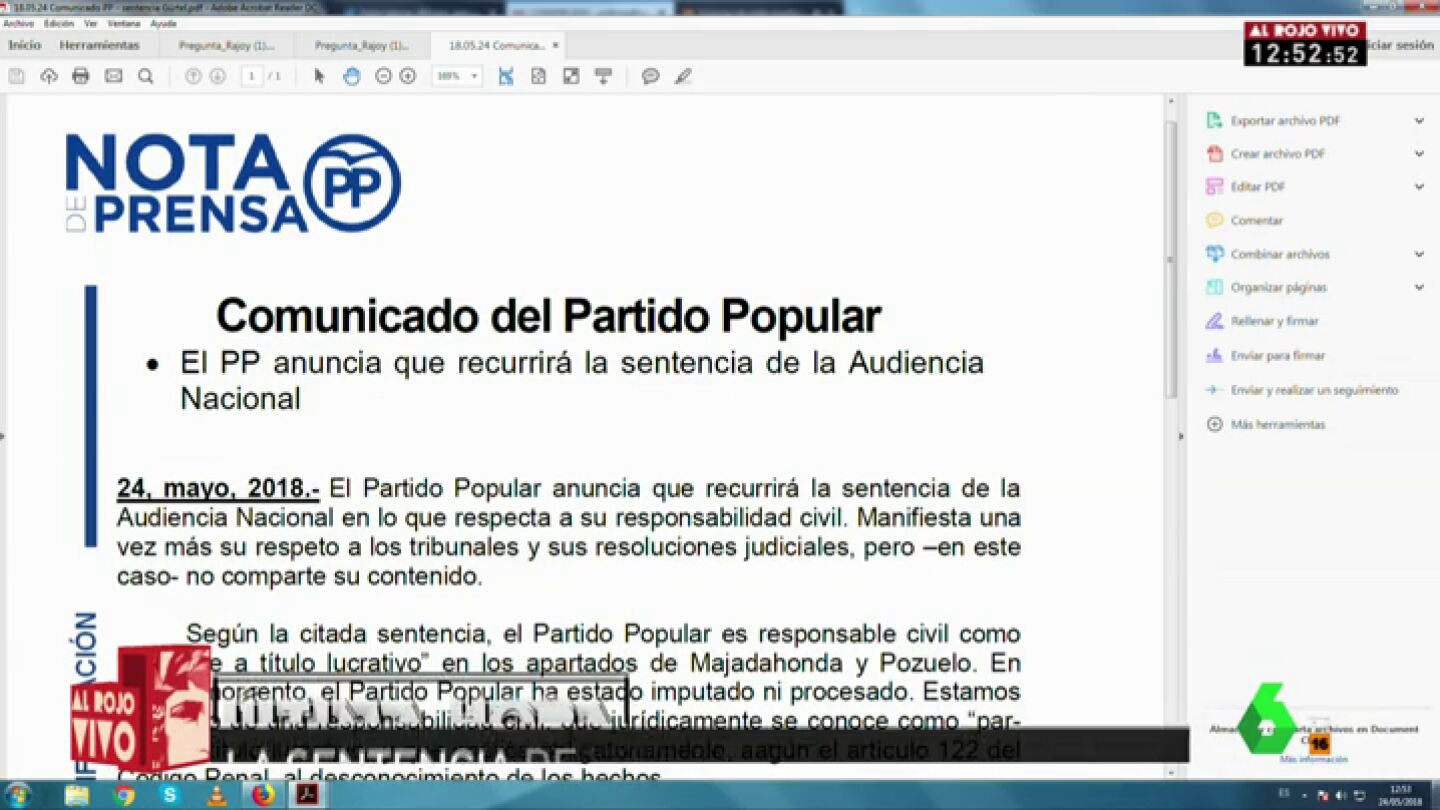
Task: Zoom out with the minus icon
Action: click(382, 76)
